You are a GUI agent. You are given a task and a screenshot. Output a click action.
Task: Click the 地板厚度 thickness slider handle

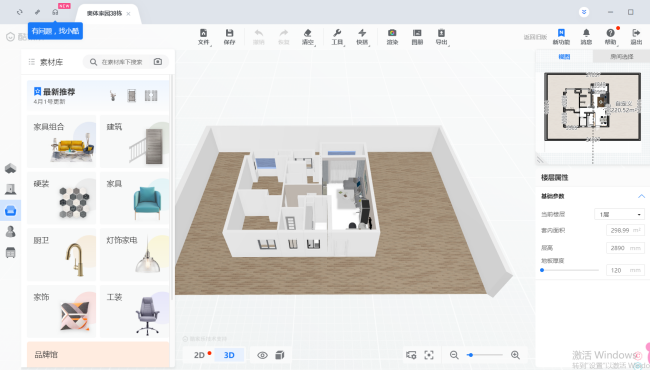click(542, 270)
